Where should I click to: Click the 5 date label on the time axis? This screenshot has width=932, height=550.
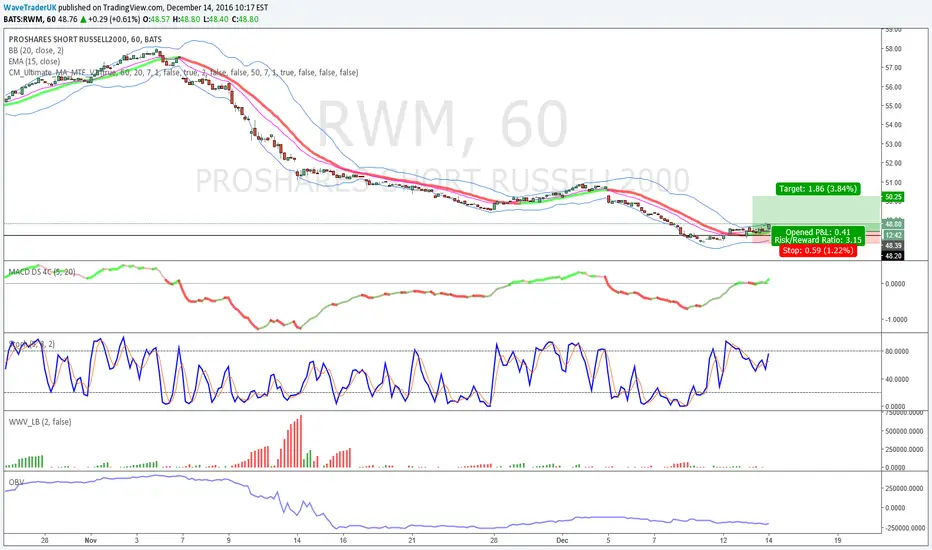pyautogui.click(x=608, y=540)
